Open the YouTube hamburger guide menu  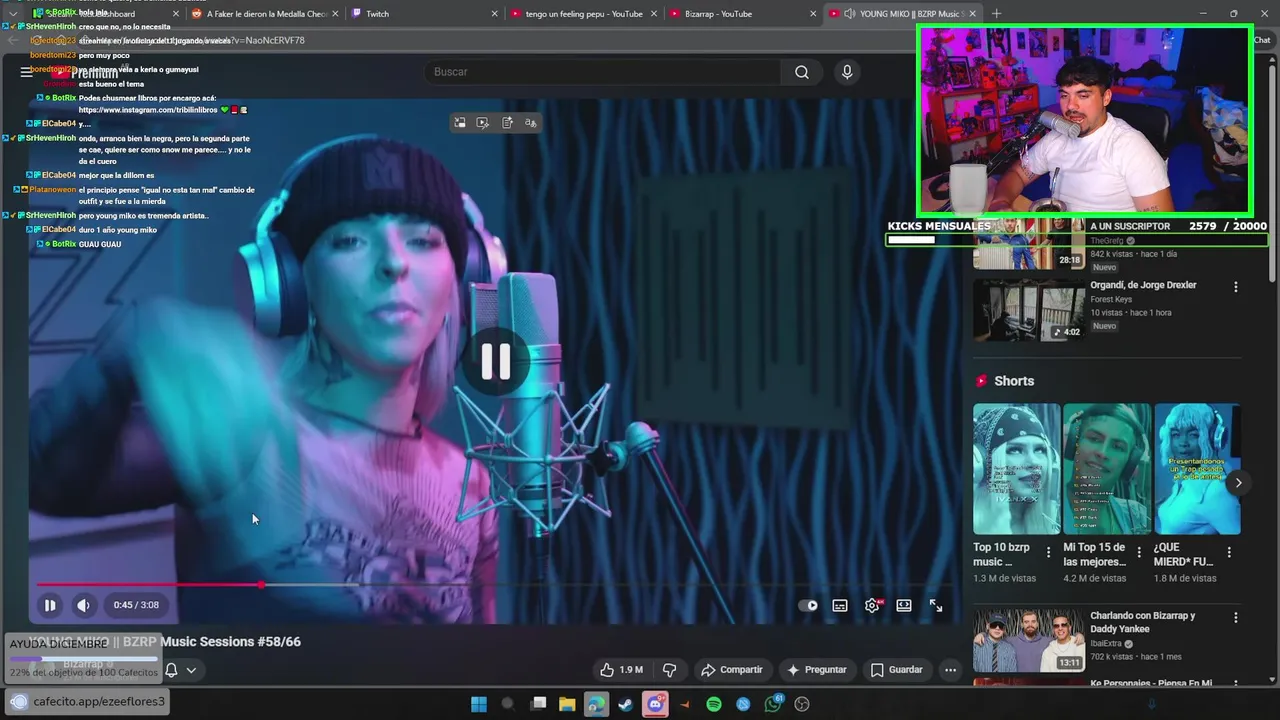pos(26,72)
